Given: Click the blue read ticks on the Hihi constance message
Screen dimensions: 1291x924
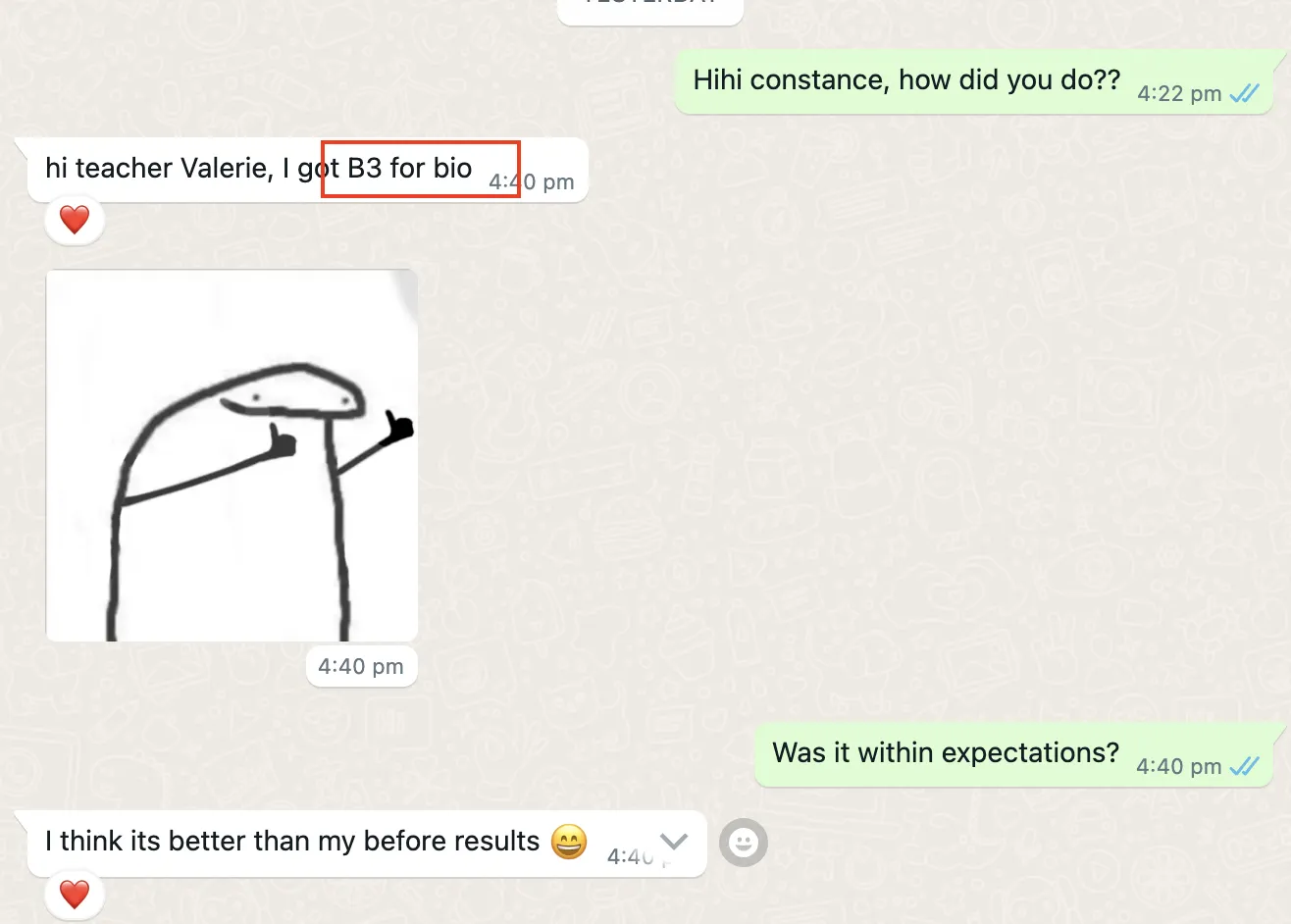Looking at the screenshot, I should click(1245, 93).
